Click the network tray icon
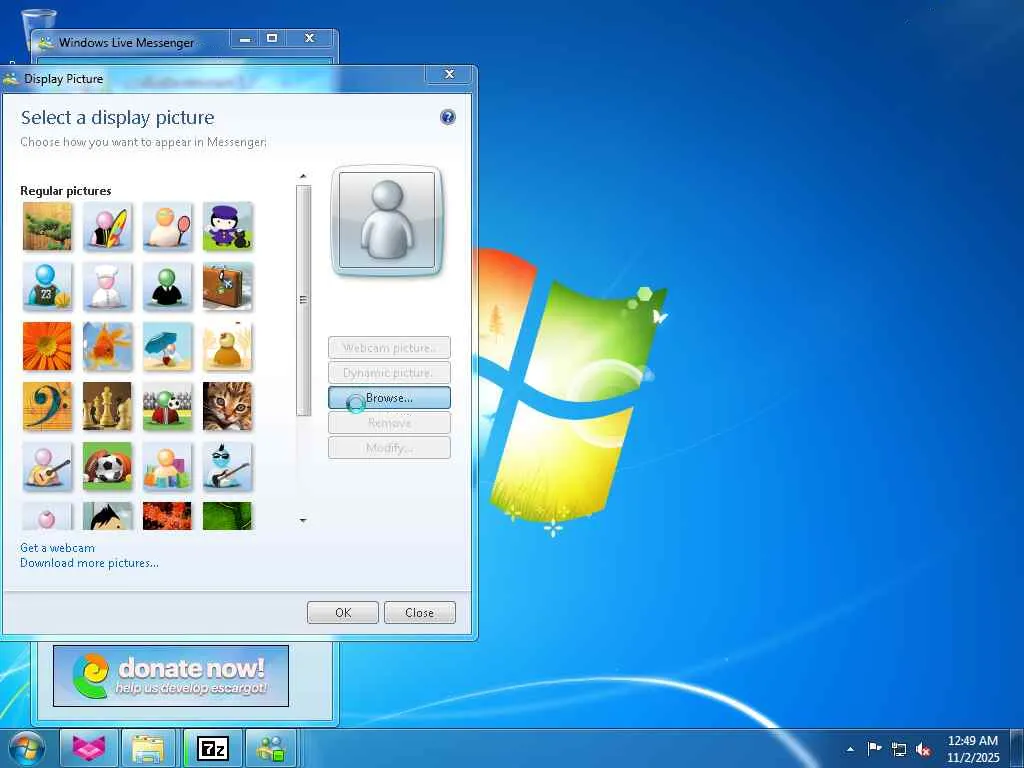 click(899, 749)
